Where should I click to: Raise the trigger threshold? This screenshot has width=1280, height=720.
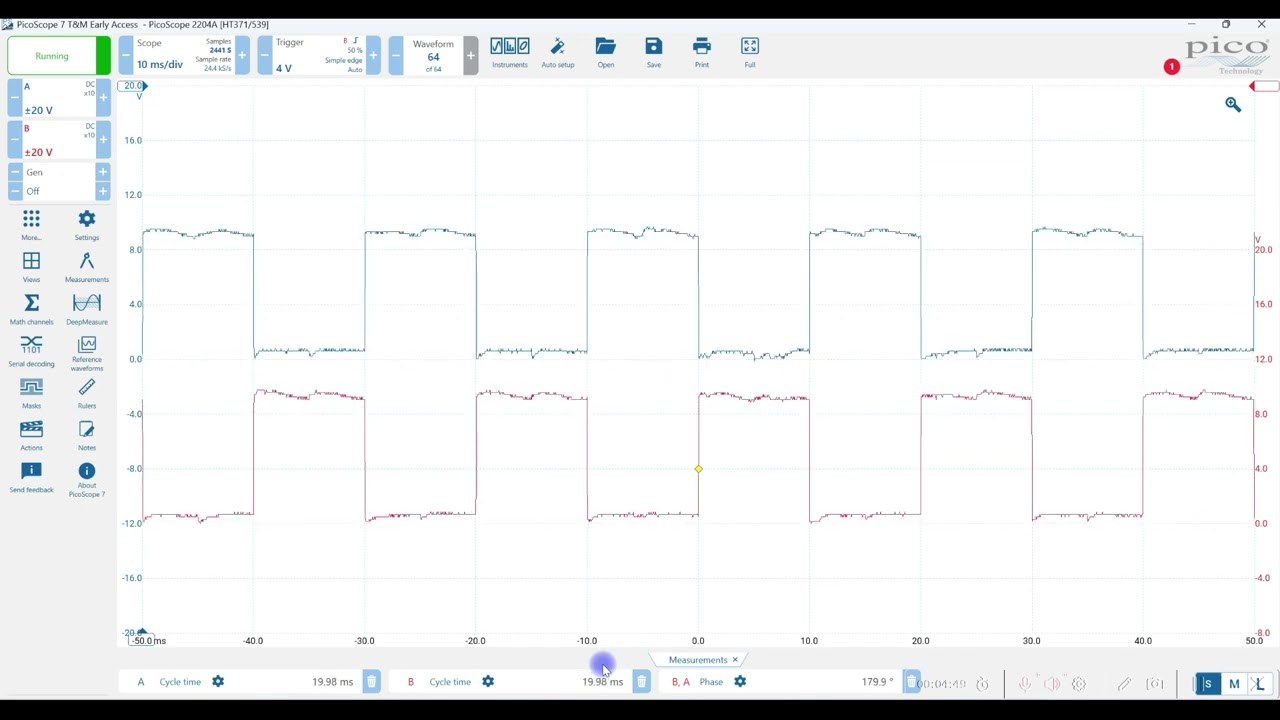pos(373,55)
